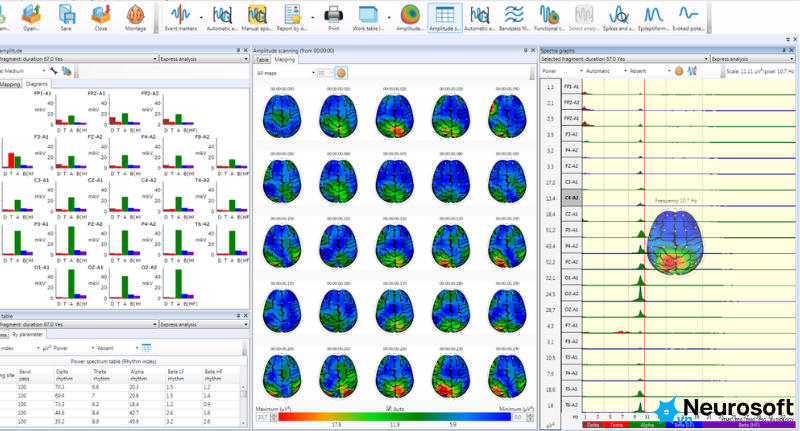Select the FP1-A1 channel label in spectra

571,87
